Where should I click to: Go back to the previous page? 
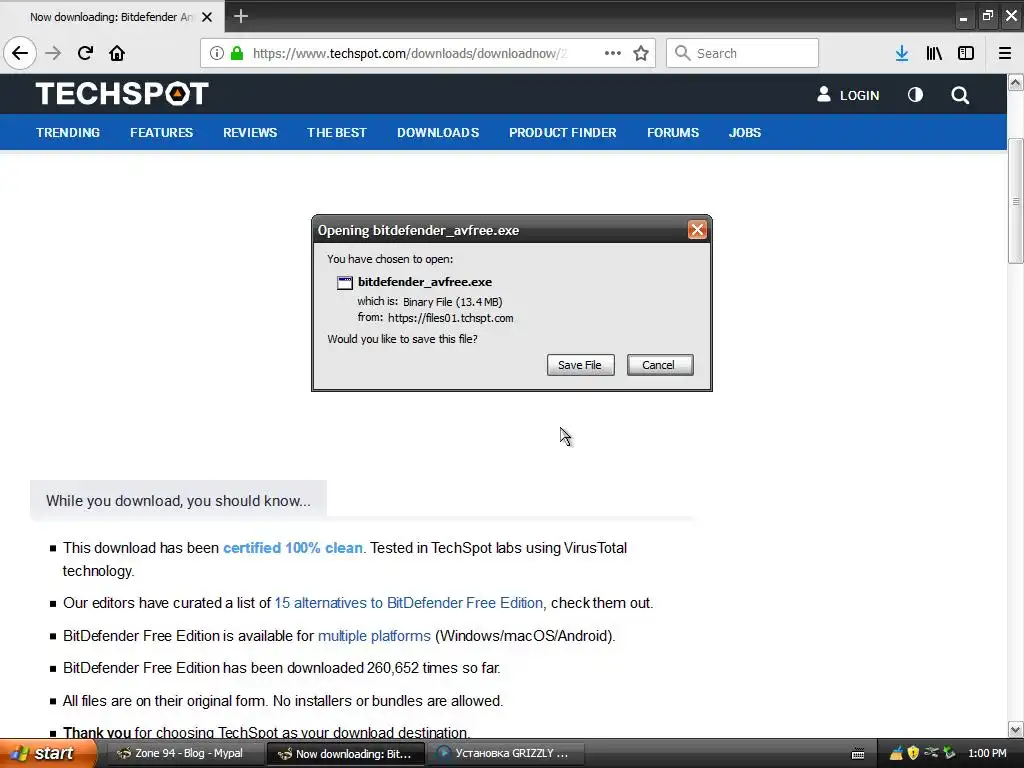pyautogui.click(x=20, y=53)
